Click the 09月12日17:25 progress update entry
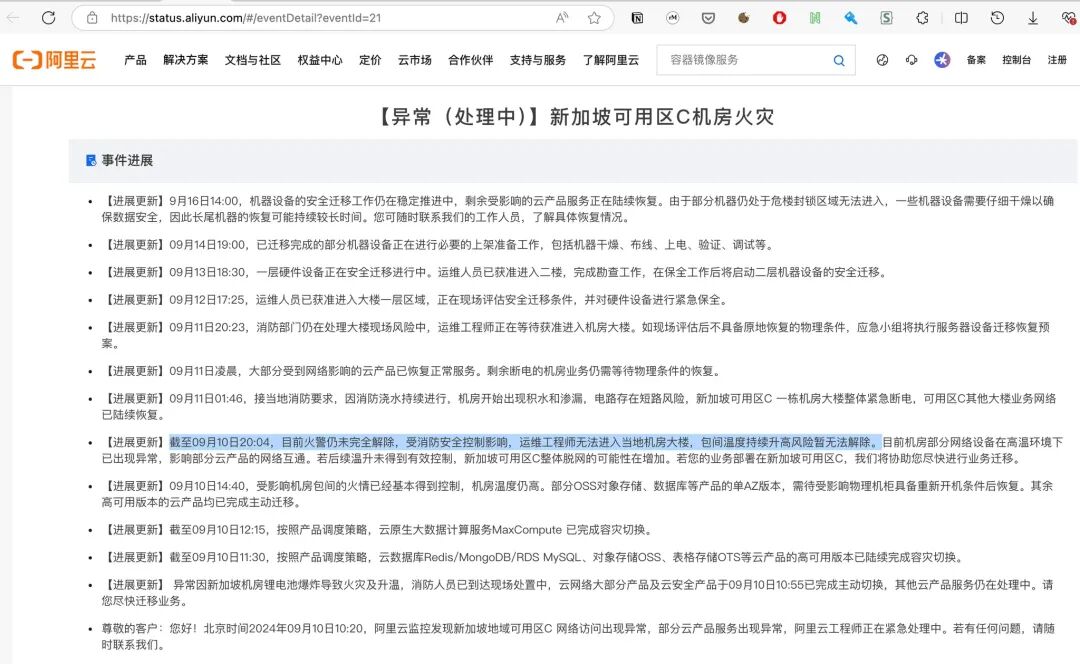Screen dimensions: 1080x664 click(x=416, y=300)
